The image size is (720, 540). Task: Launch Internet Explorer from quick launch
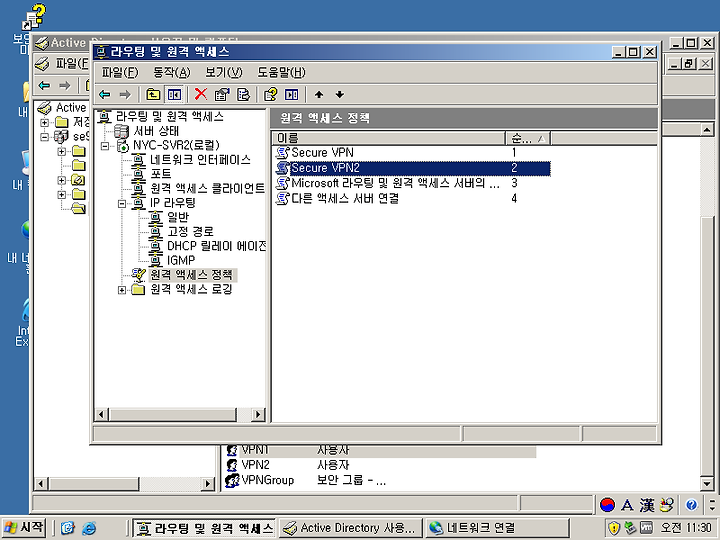(89, 528)
